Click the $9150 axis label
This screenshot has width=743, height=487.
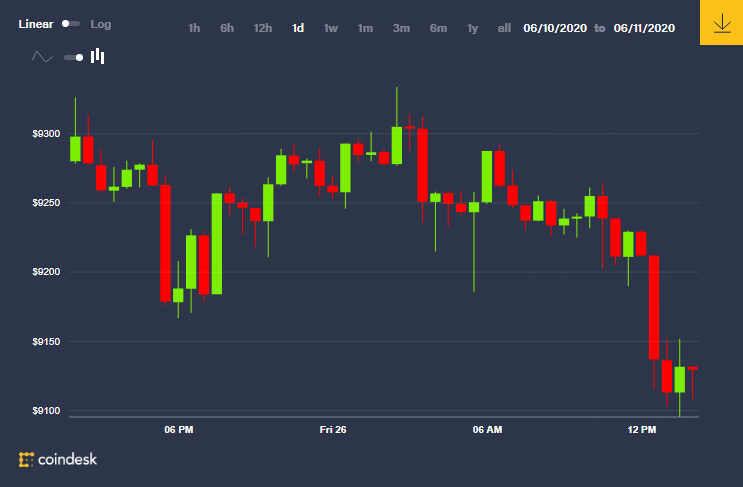pyautogui.click(x=46, y=342)
